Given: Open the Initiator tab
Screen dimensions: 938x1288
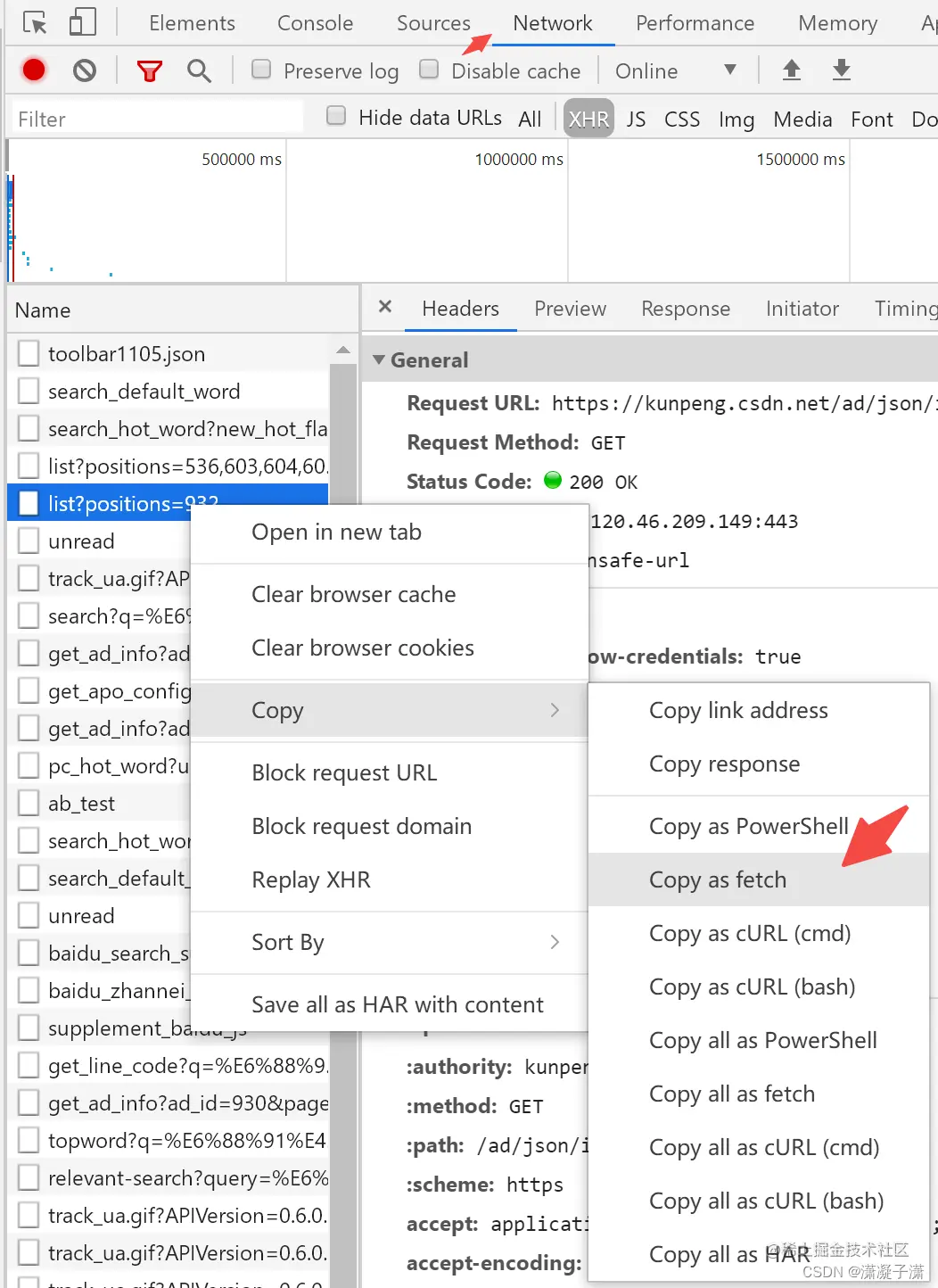Looking at the screenshot, I should 802,309.
